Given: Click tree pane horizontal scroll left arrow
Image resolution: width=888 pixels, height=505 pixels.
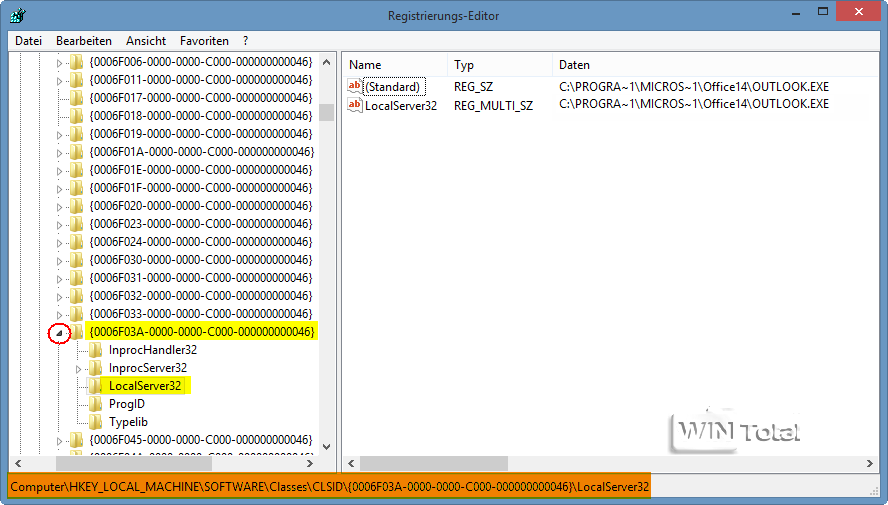Looking at the screenshot, I should (x=18, y=463).
